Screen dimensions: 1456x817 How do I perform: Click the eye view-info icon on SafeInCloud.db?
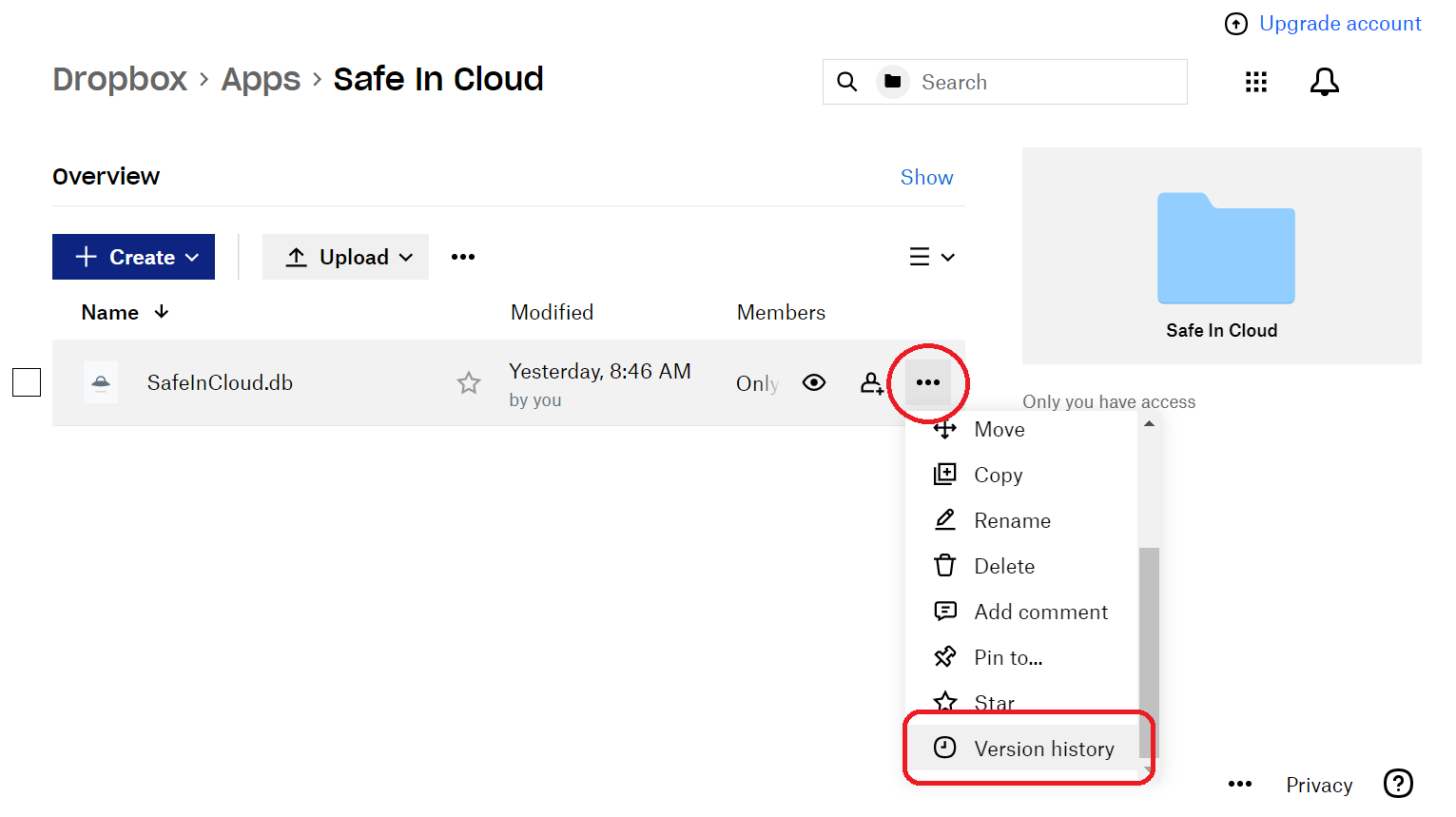(x=814, y=382)
